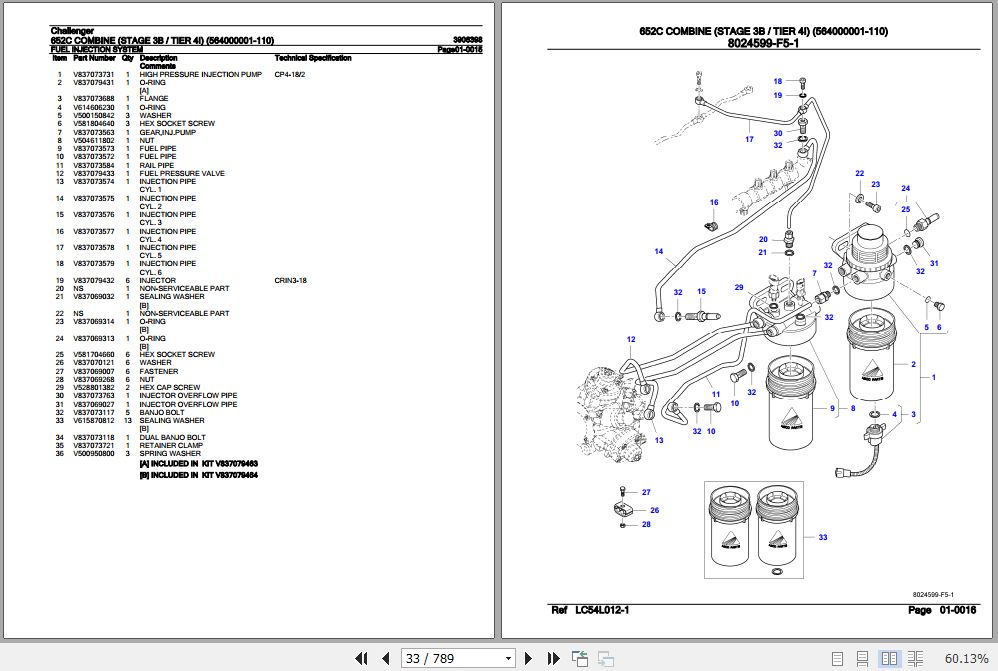Select the 8024599-F5-1 diagram heading
The image size is (998, 671).
[763, 43]
